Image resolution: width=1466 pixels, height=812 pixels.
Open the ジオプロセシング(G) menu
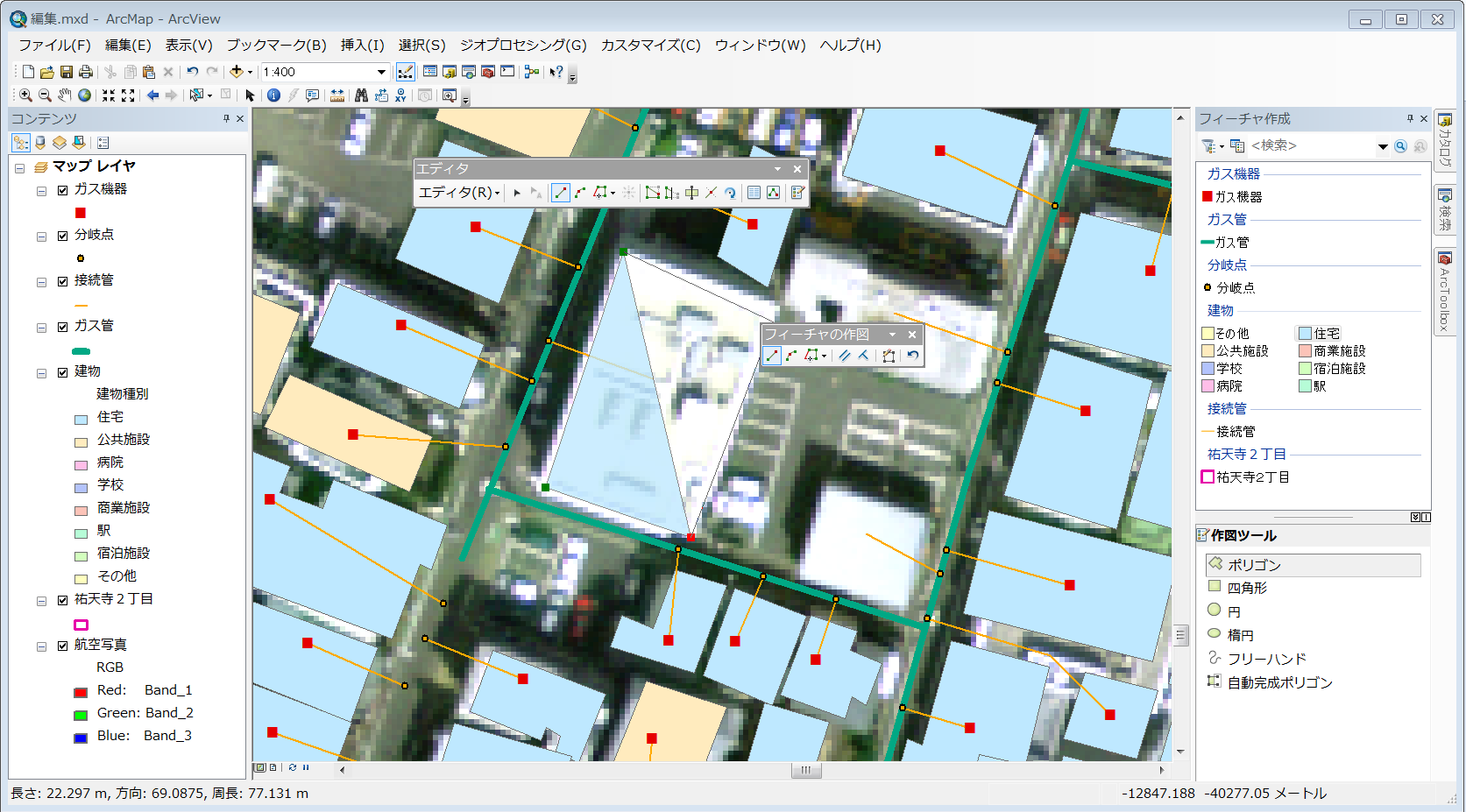523,45
